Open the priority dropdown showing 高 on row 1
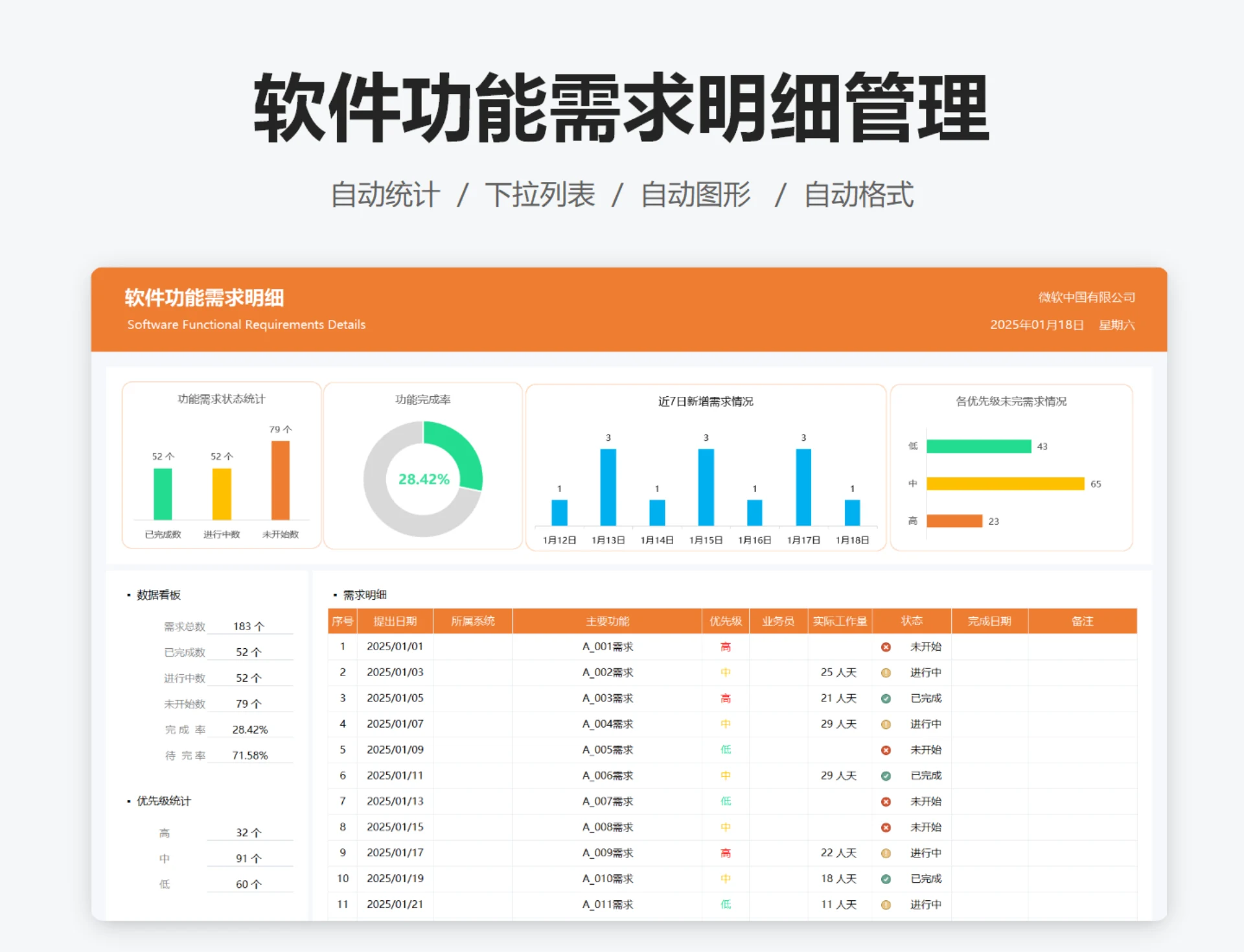The height and width of the screenshot is (952, 1244). (x=725, y=646)
